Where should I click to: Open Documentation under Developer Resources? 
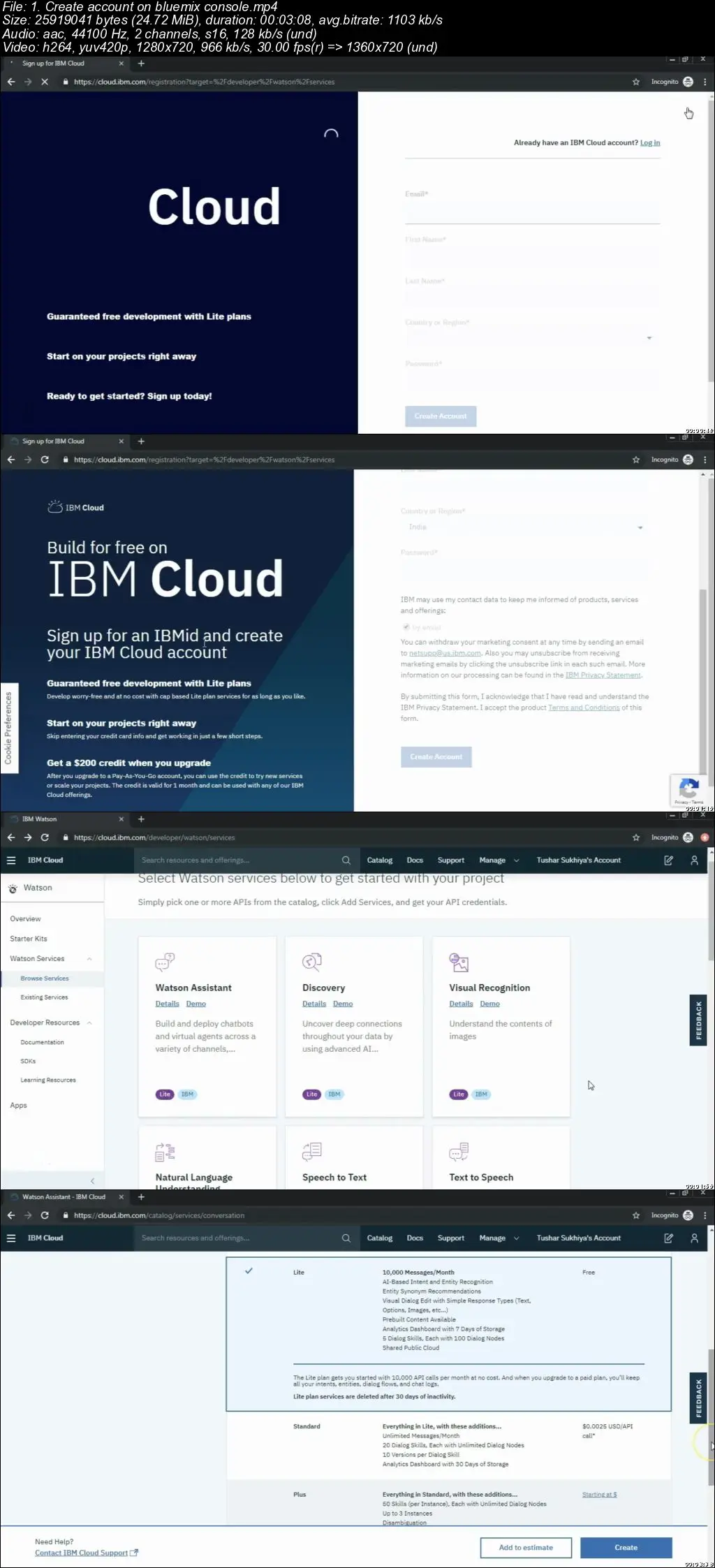click(42, 1042)
